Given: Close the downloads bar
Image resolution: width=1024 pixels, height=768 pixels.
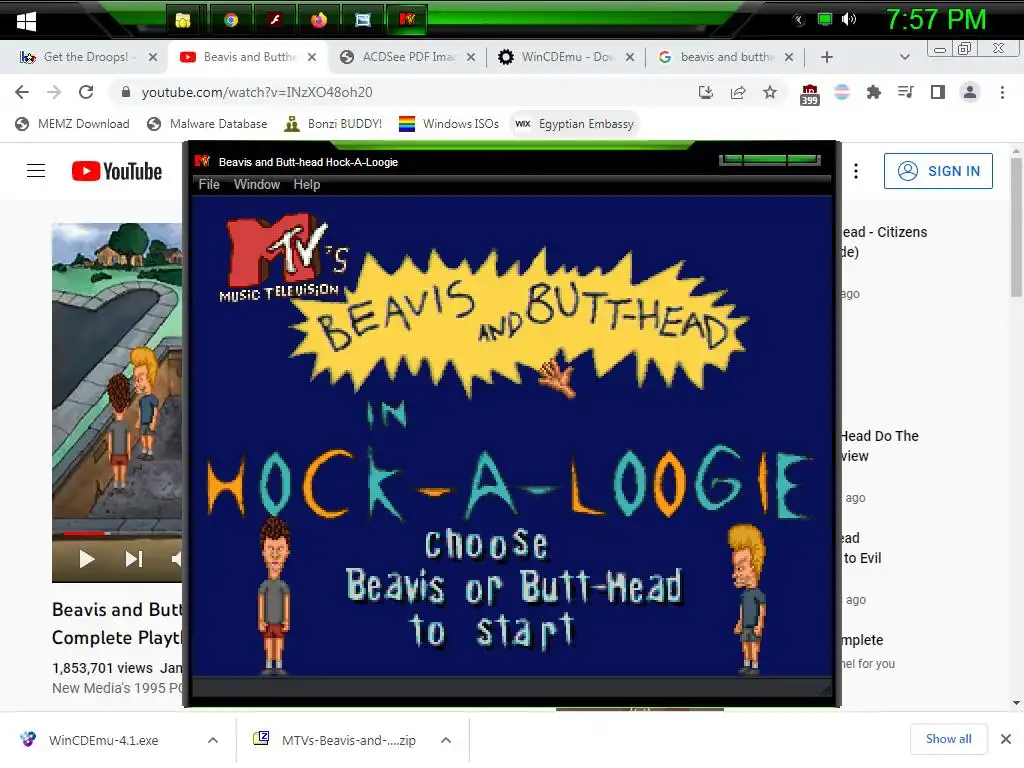Looking at the screenshot, I should click(x=1006, y=739).
